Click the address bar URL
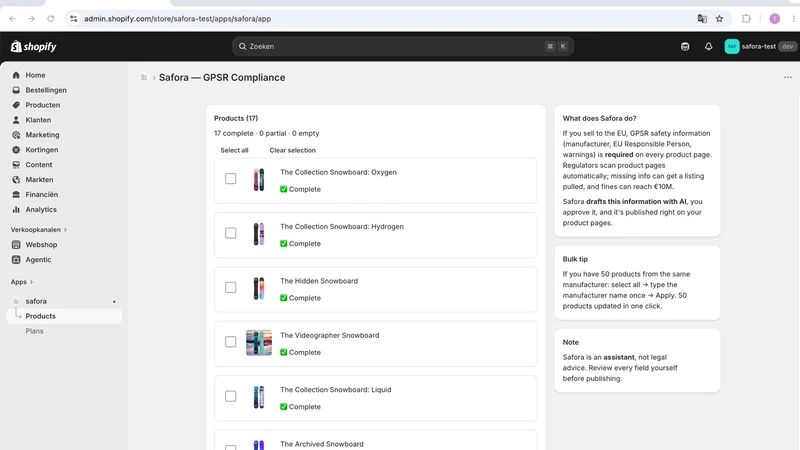Image resolution: width=800 pixels, height=450 pixels. 178,19
